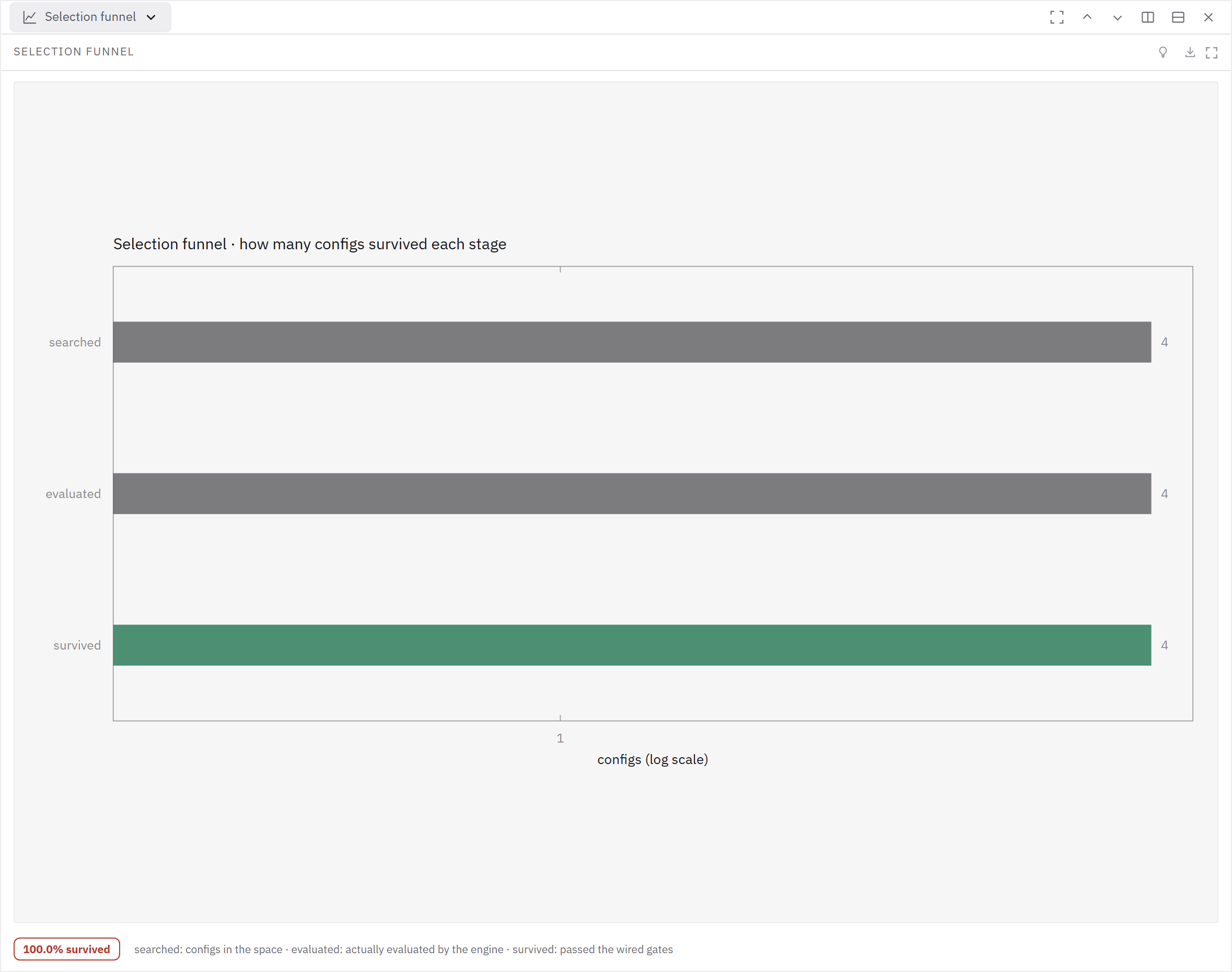Click the 'survived' axis label
The width and height of the screenshot is (1232, 972).
pos(77,645)
